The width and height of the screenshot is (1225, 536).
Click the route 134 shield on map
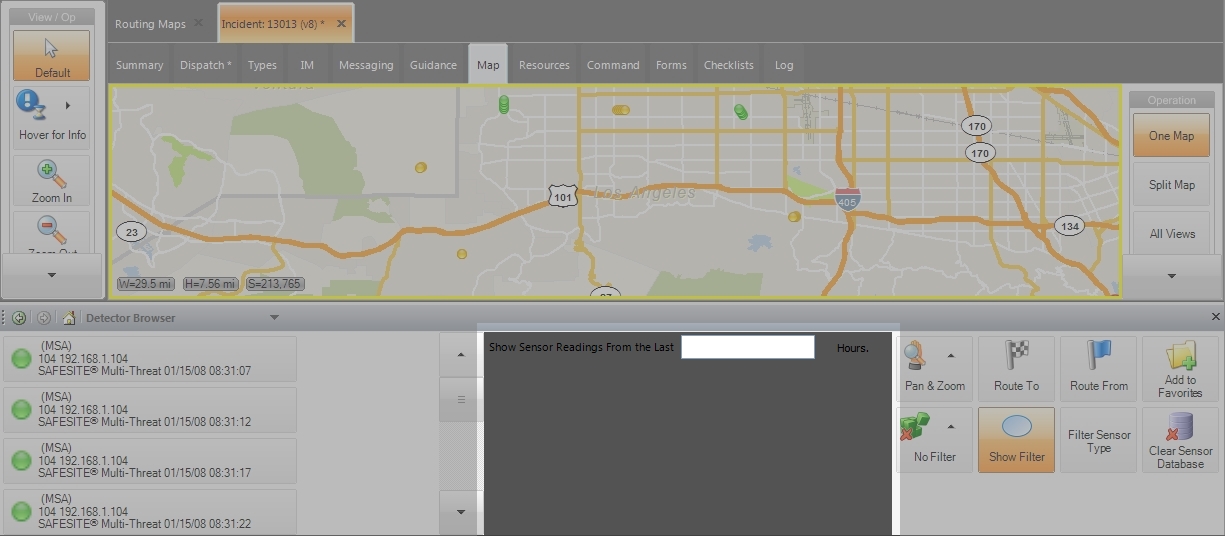pos(1069,226)
